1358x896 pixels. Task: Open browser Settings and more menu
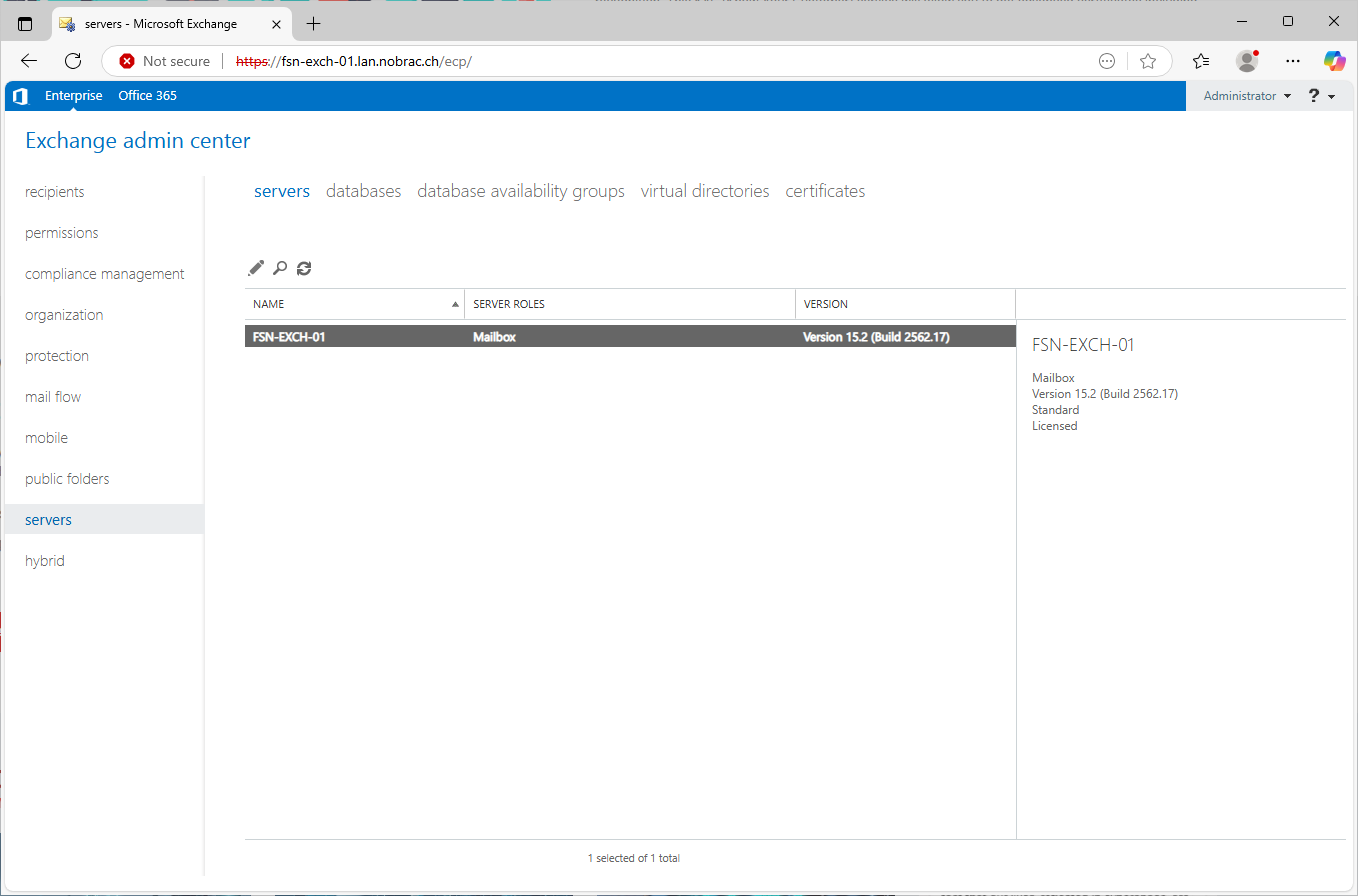click(1292, 61)
